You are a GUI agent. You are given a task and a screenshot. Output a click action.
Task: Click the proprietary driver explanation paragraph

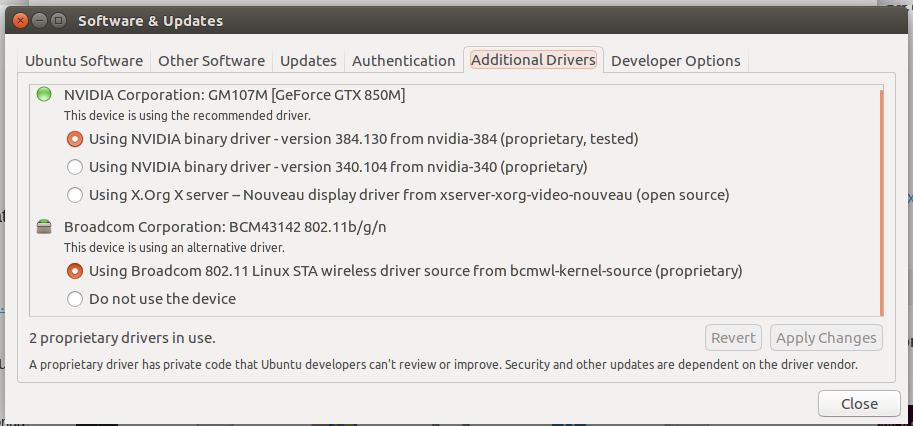(x=443, y=365)
